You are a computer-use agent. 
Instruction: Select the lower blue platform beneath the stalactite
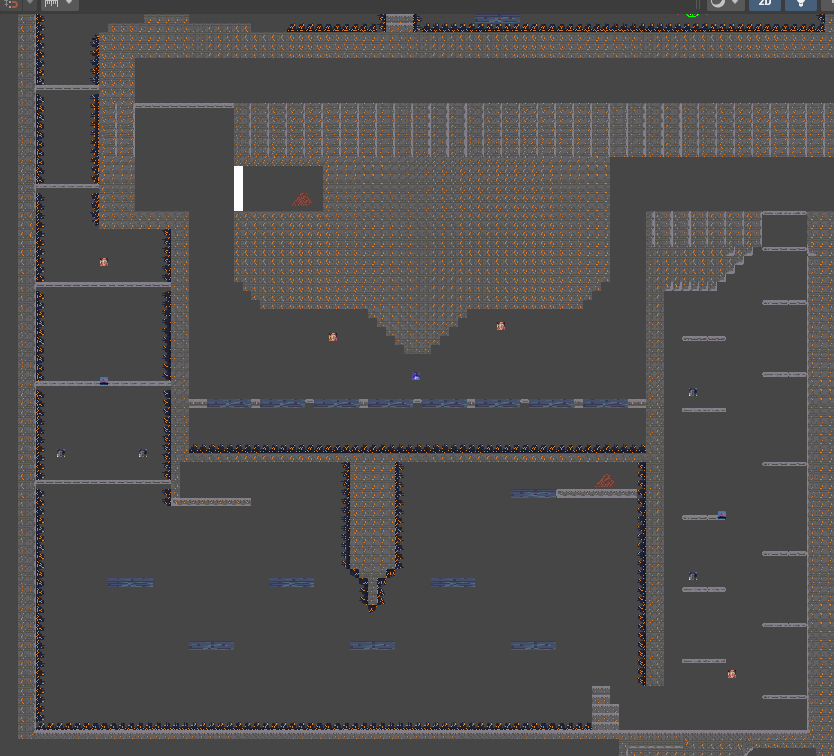pos(372,645)
